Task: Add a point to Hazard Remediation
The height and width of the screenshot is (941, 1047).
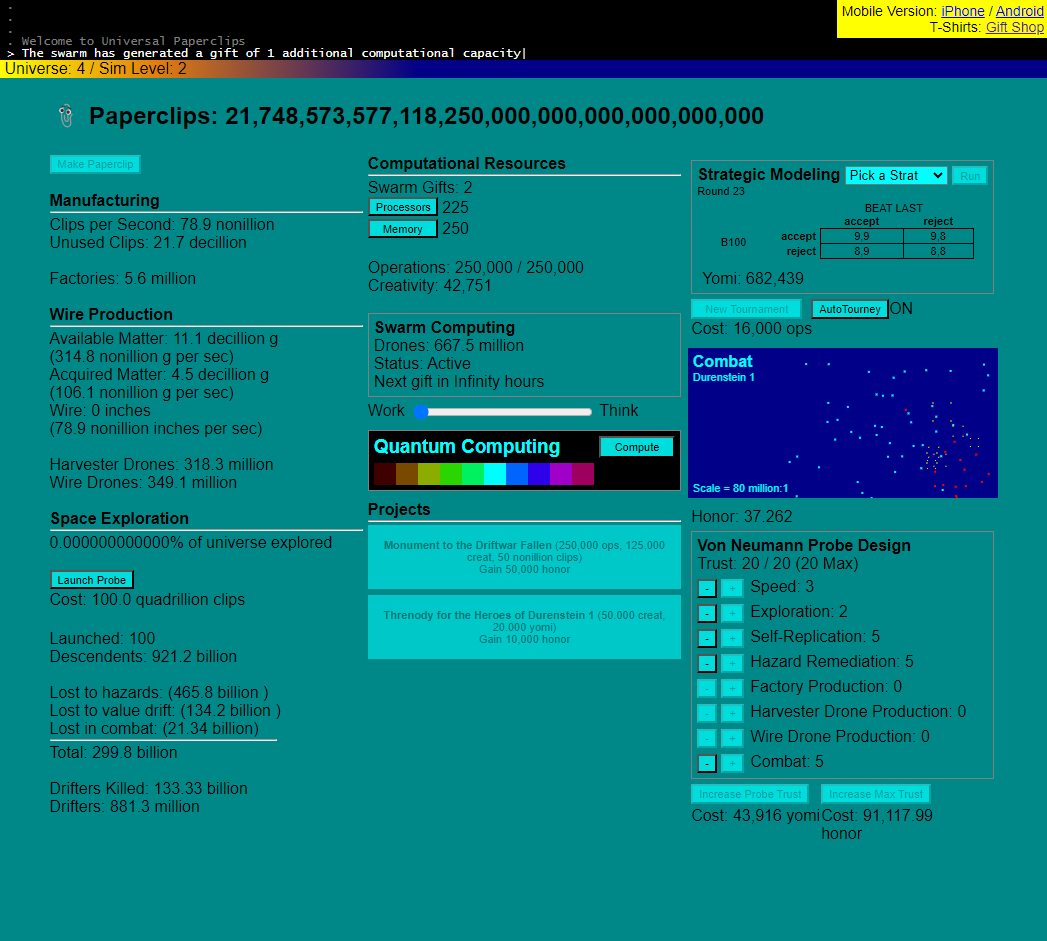Action: pyautogui.click(x=732, y=663)
